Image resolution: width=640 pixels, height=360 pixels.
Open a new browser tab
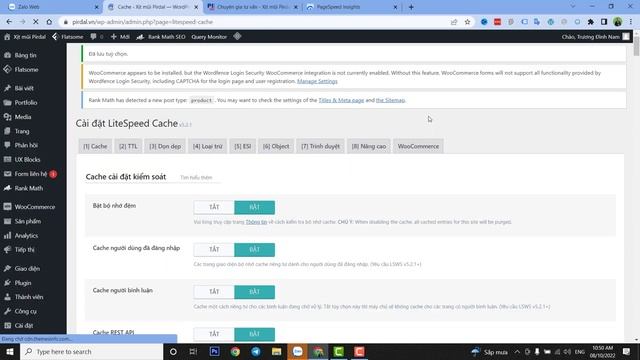411,7
